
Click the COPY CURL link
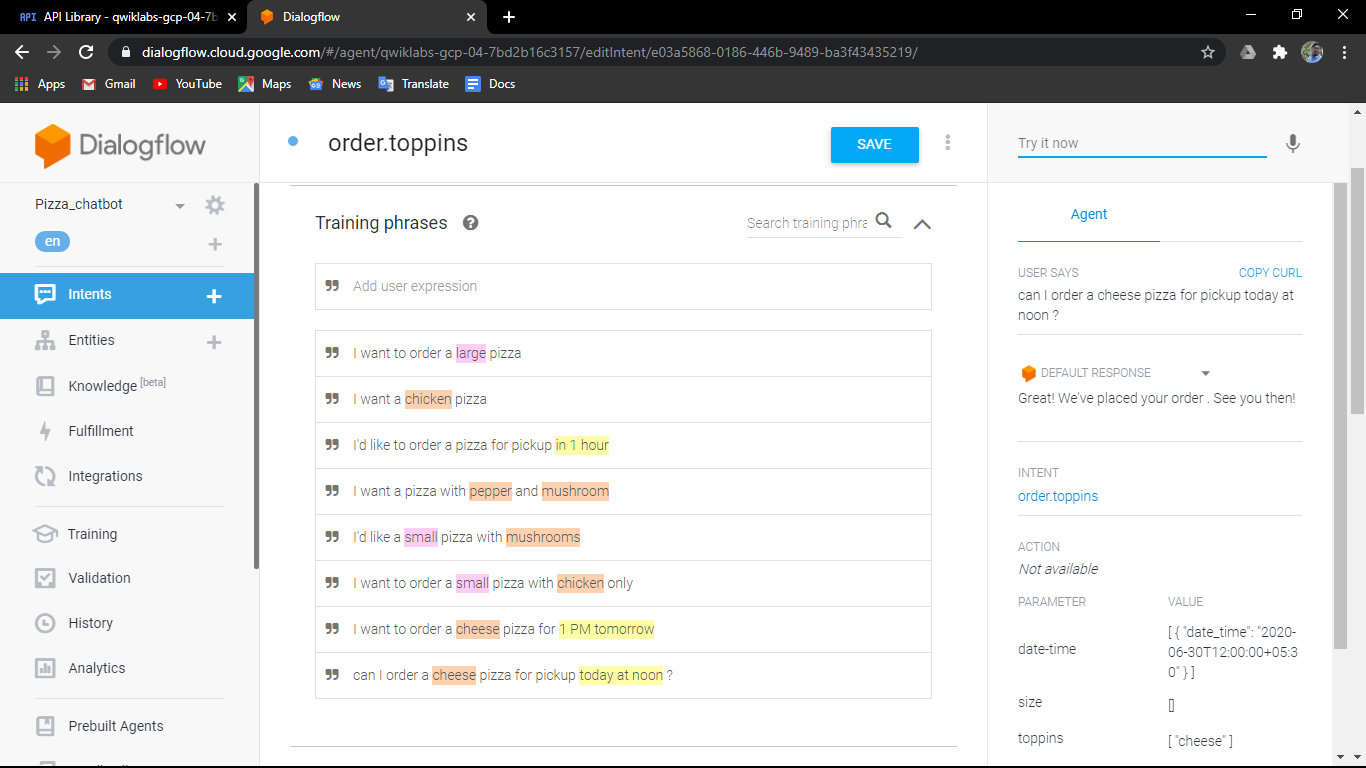coord(1270,272)
